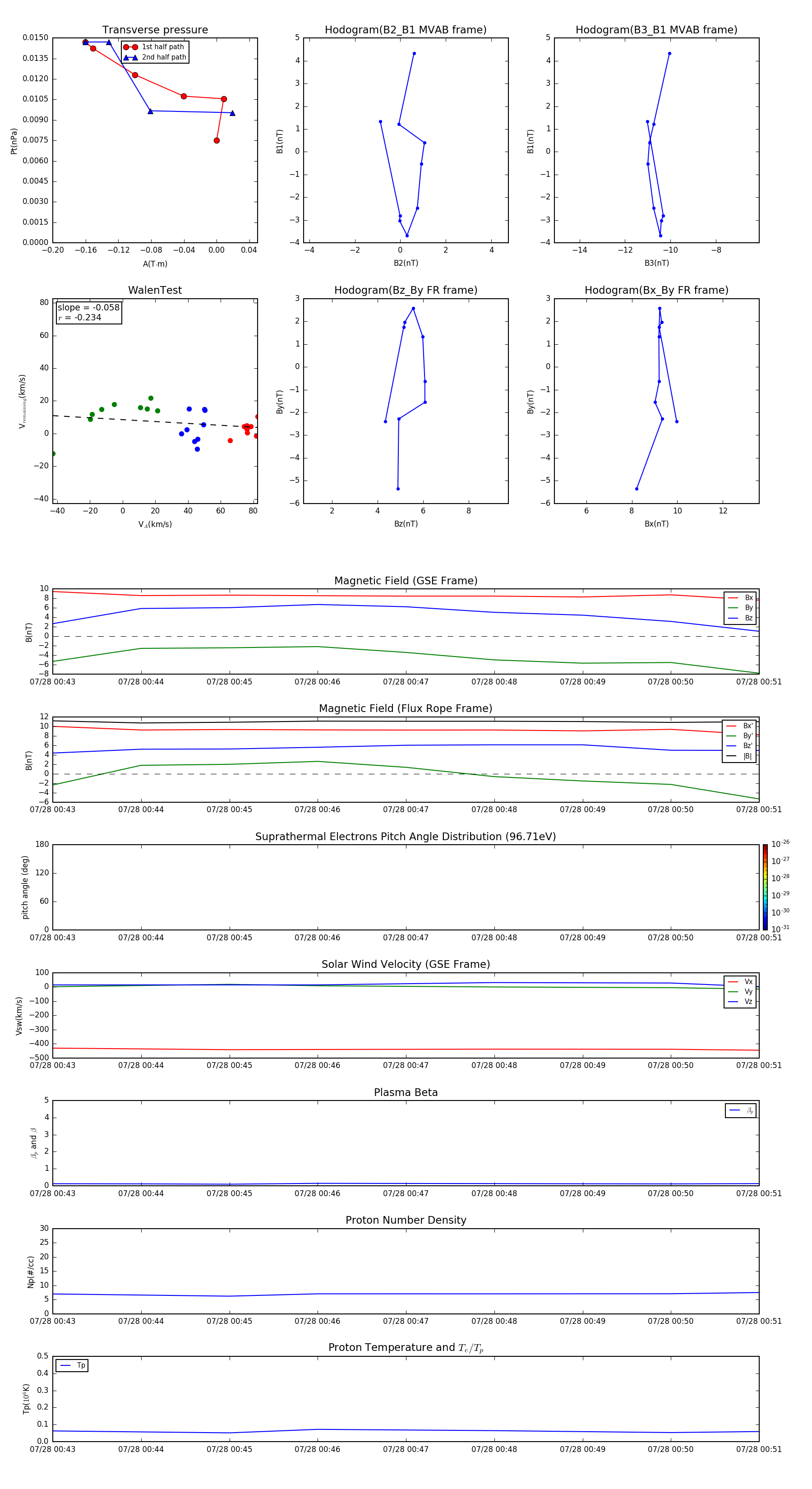Image resolution: width=812 pixels, height=1489 pixels.
Task: Click the "Solar Wind Velocity (GSE Frame)" title
Action: (406, 964)
